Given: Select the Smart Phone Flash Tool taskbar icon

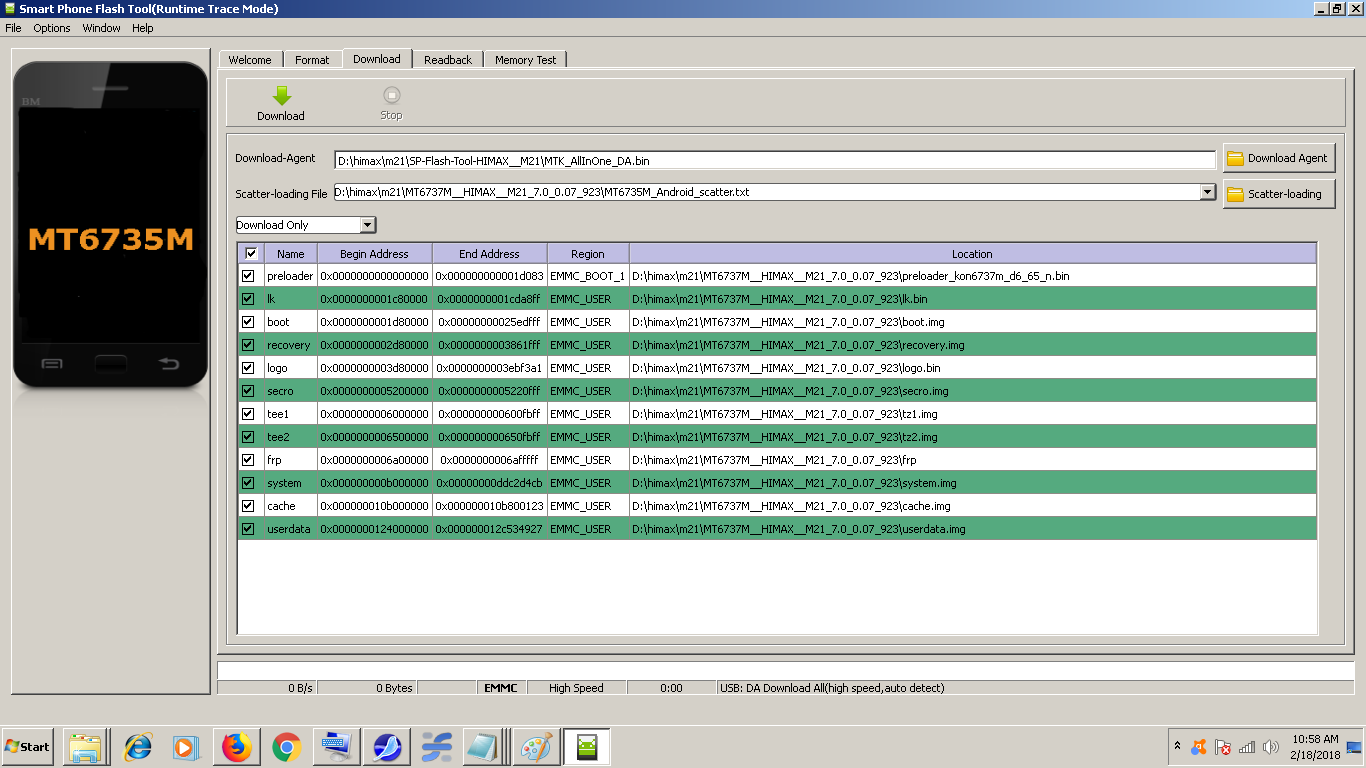Looking at the screenshot, I should click(x=587, y=747).
